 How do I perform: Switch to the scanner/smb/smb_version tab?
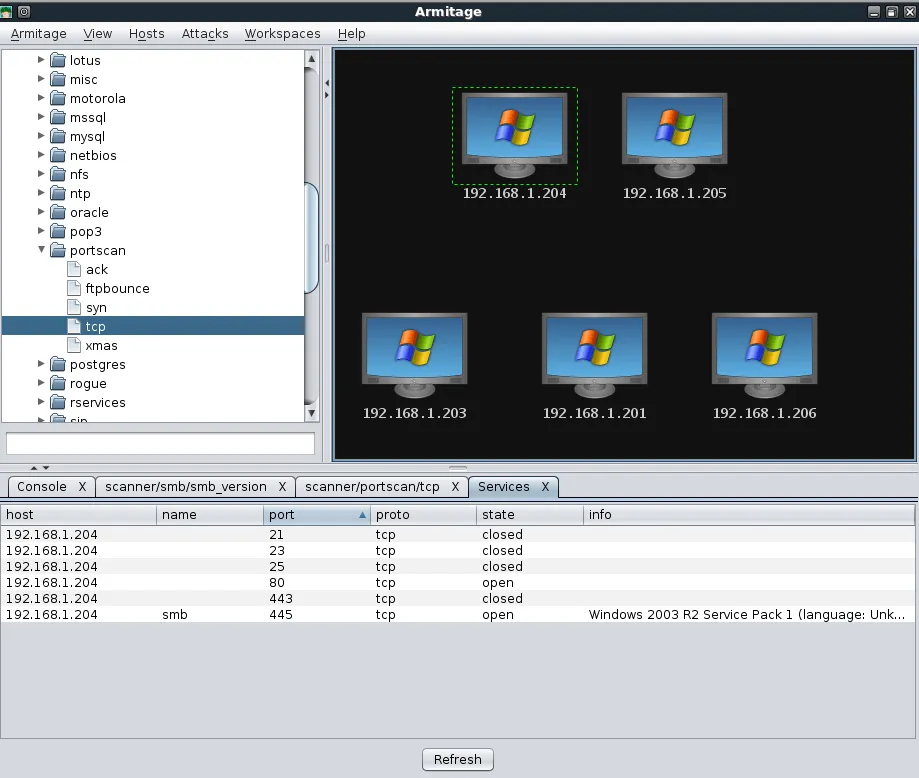tap(185, 487)
